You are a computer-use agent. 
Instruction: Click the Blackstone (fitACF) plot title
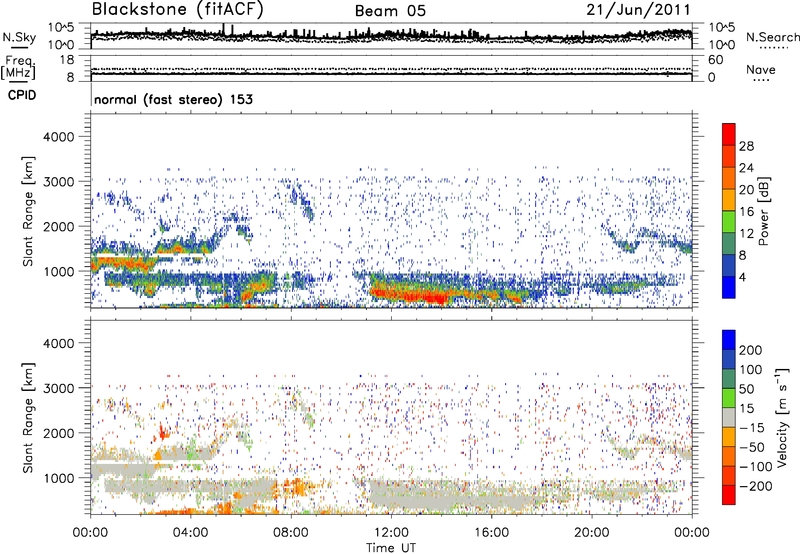(178, 10)
